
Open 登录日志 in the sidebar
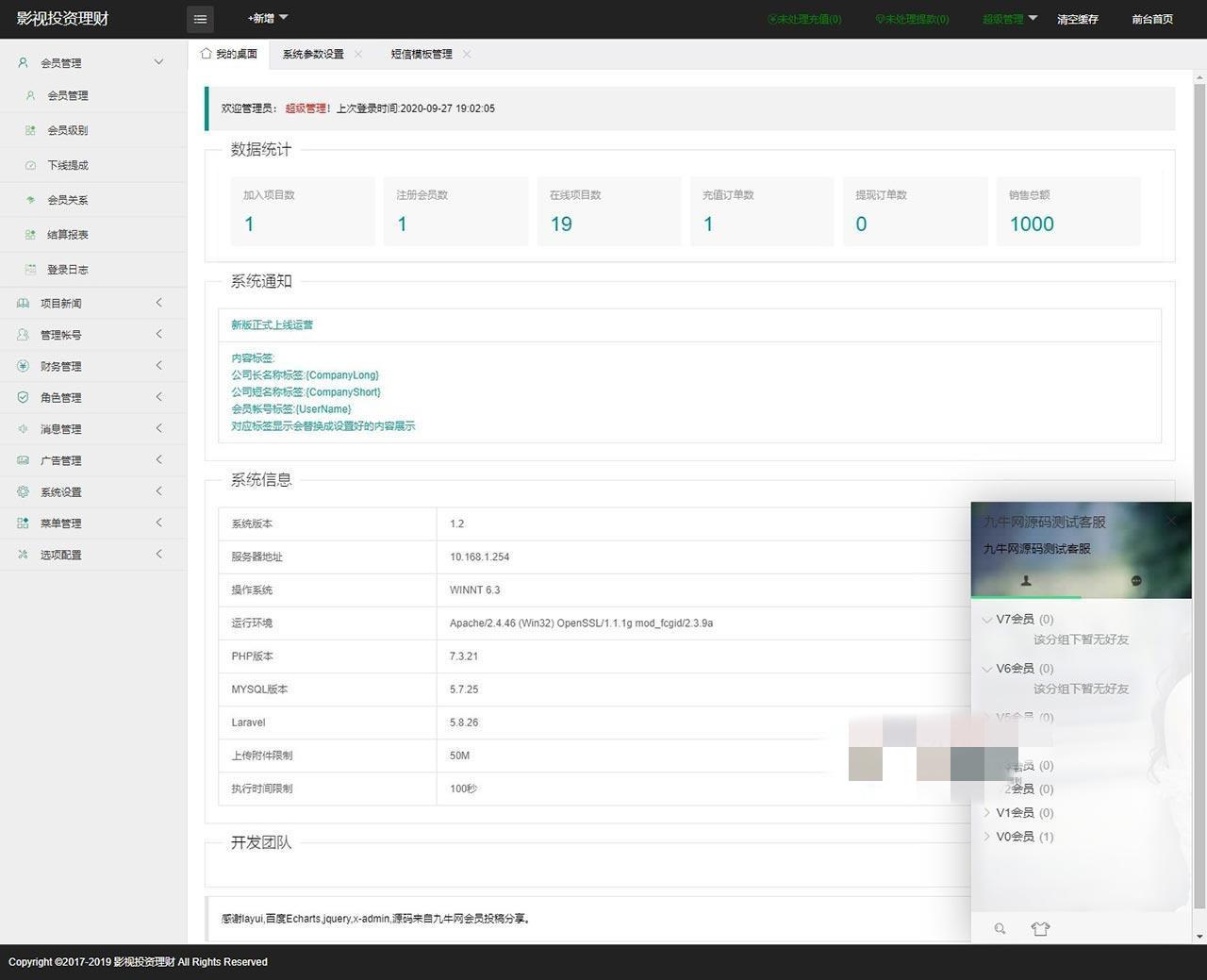tap(67, 270)
